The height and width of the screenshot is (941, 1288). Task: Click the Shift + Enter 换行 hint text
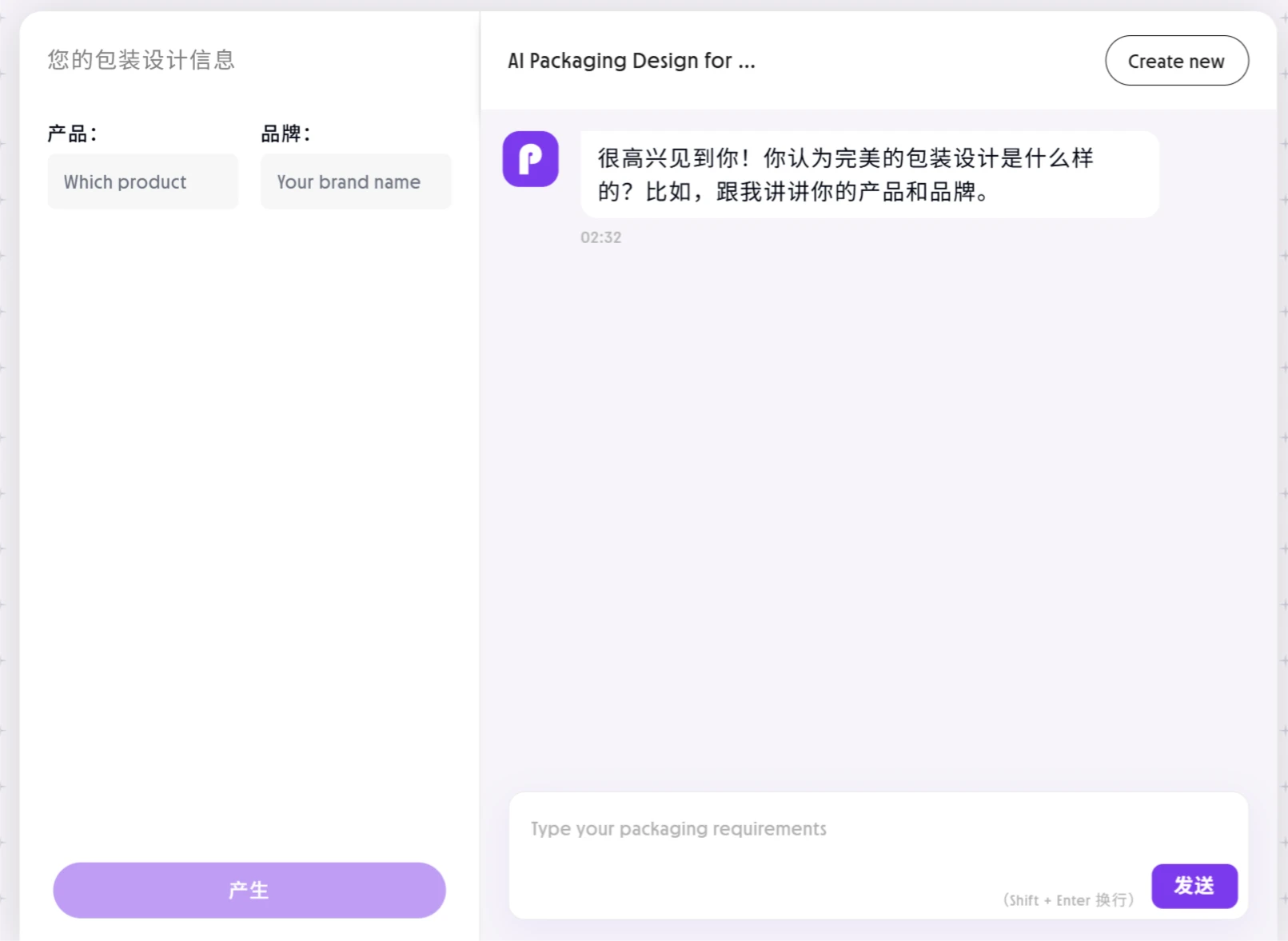point(1069,899)
